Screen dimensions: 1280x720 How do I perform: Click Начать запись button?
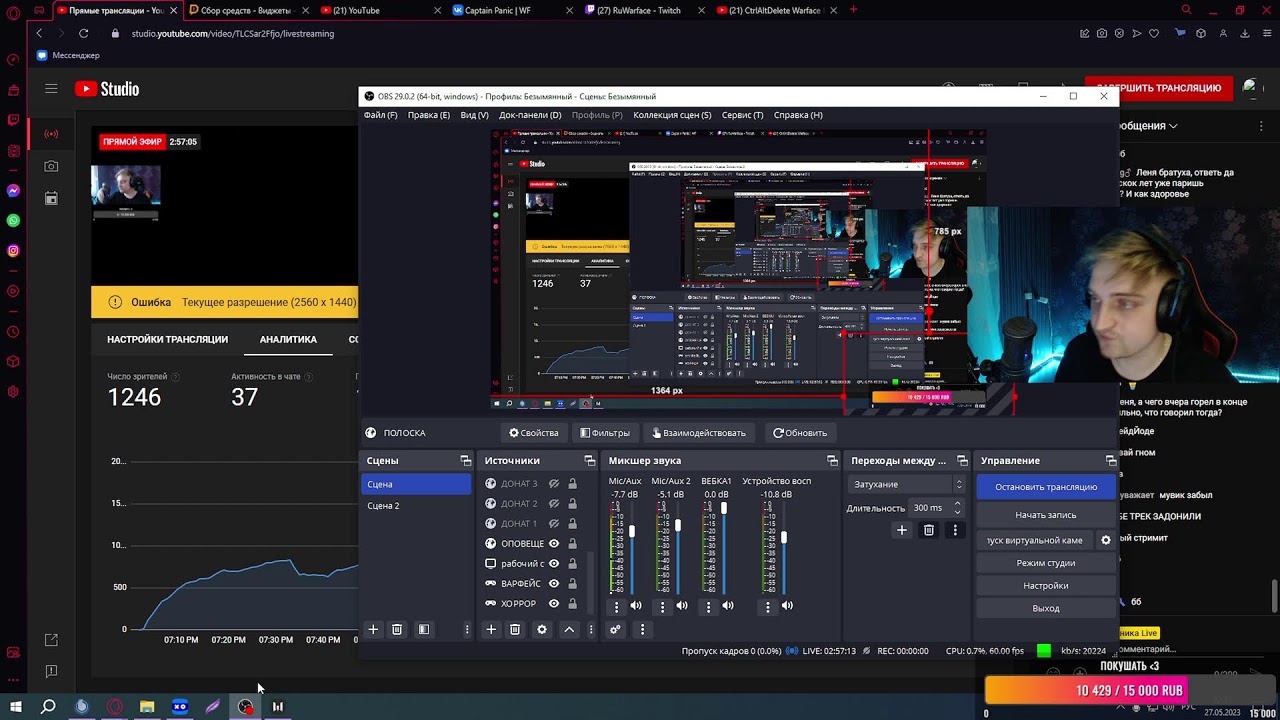(x=1046, y=515)
